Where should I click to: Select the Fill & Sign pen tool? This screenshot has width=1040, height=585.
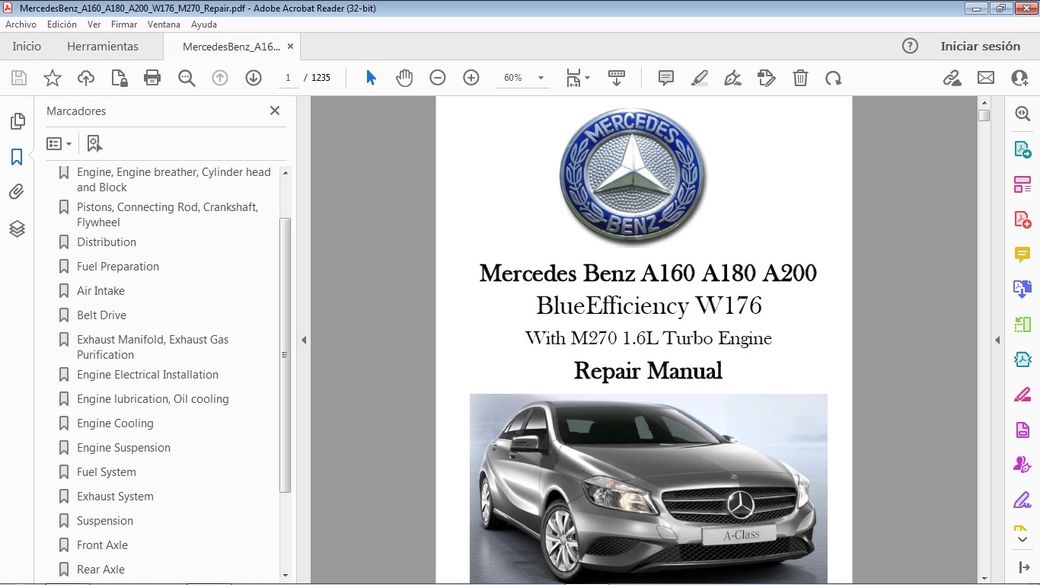tap(731, 77)
